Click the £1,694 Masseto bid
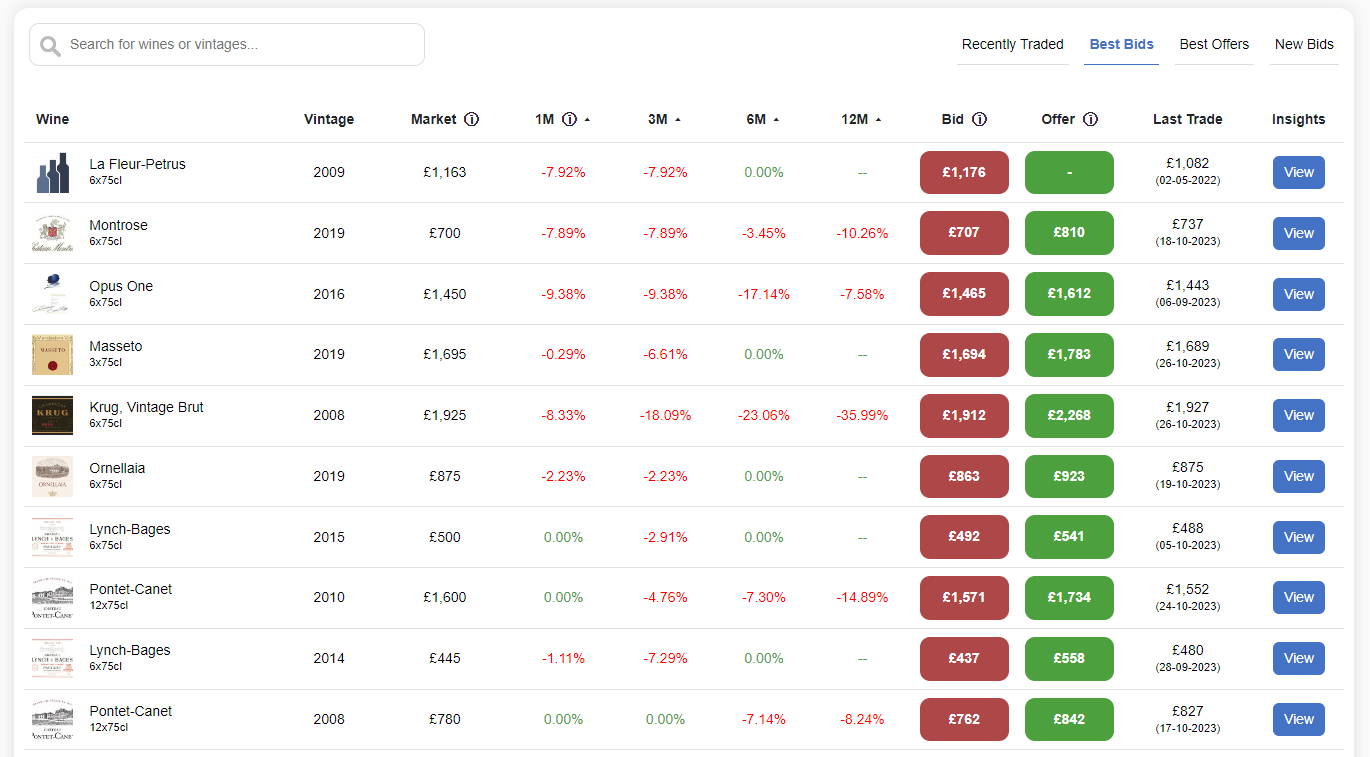 [964, 354]
